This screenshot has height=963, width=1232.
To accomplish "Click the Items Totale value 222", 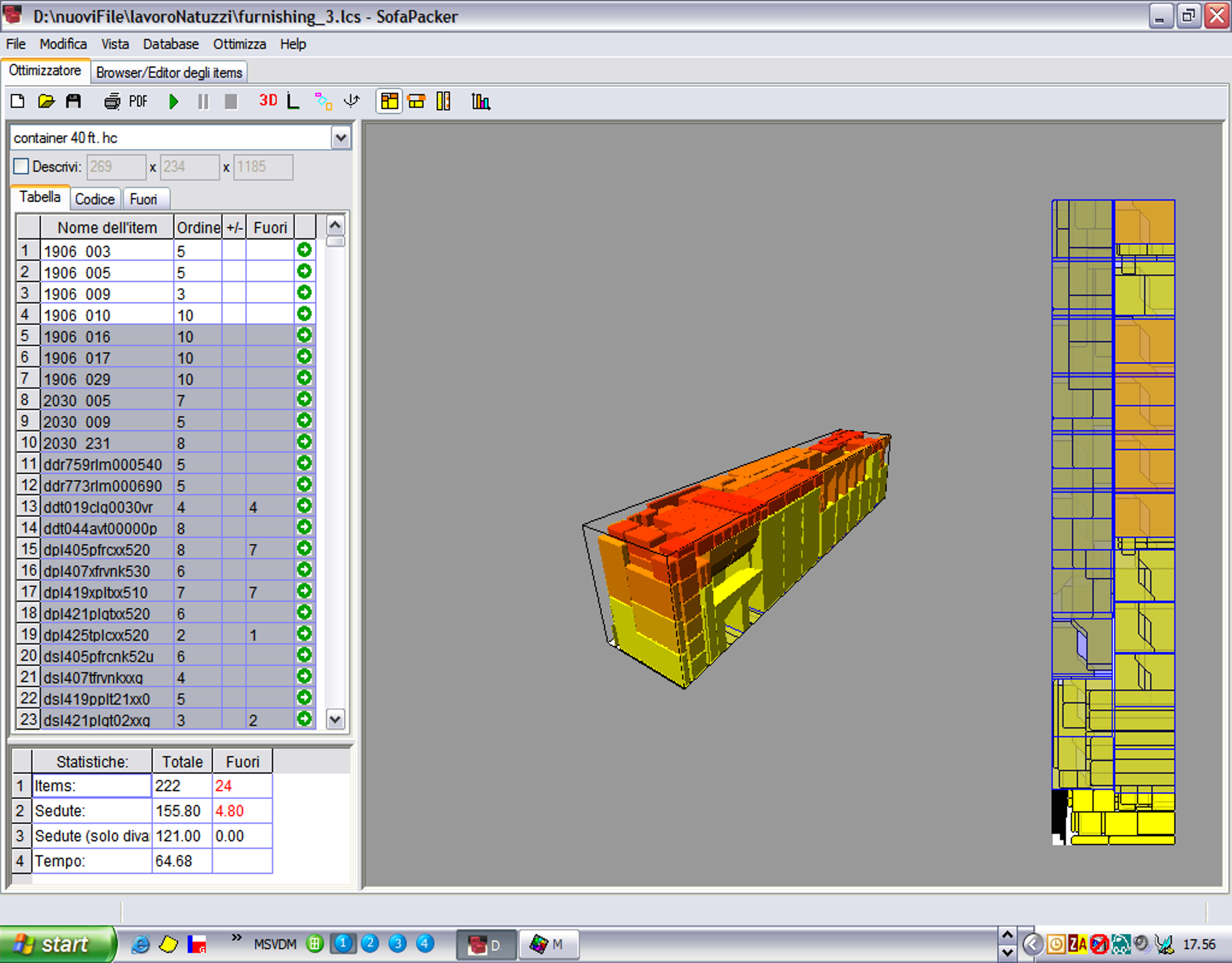I will click(182, 786).
